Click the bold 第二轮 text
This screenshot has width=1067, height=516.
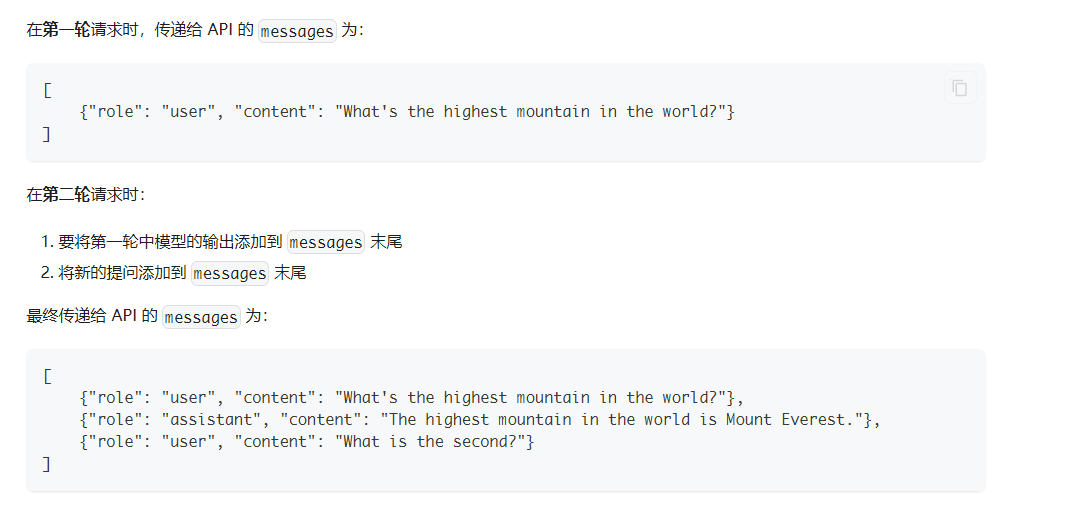pyautogui.click(x=66, y=194)
